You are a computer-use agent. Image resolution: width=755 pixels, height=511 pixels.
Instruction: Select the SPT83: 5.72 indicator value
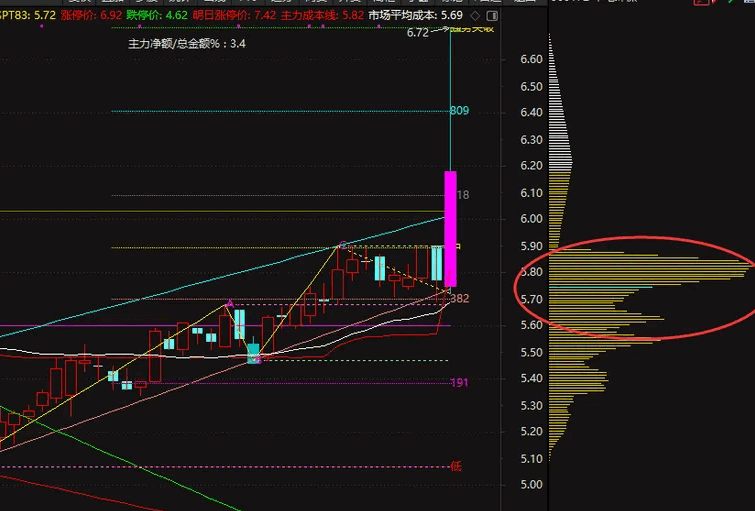click(27, 15)
